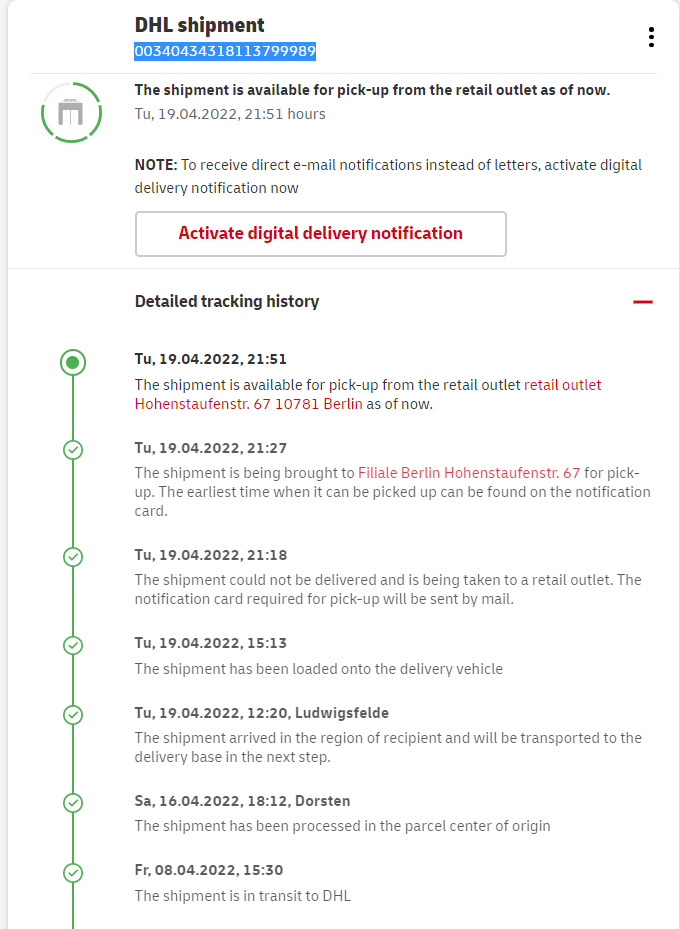
Task: Click the 15:13 loaded-on-vehicle checkmark marker
Action: tap(73, 645)
